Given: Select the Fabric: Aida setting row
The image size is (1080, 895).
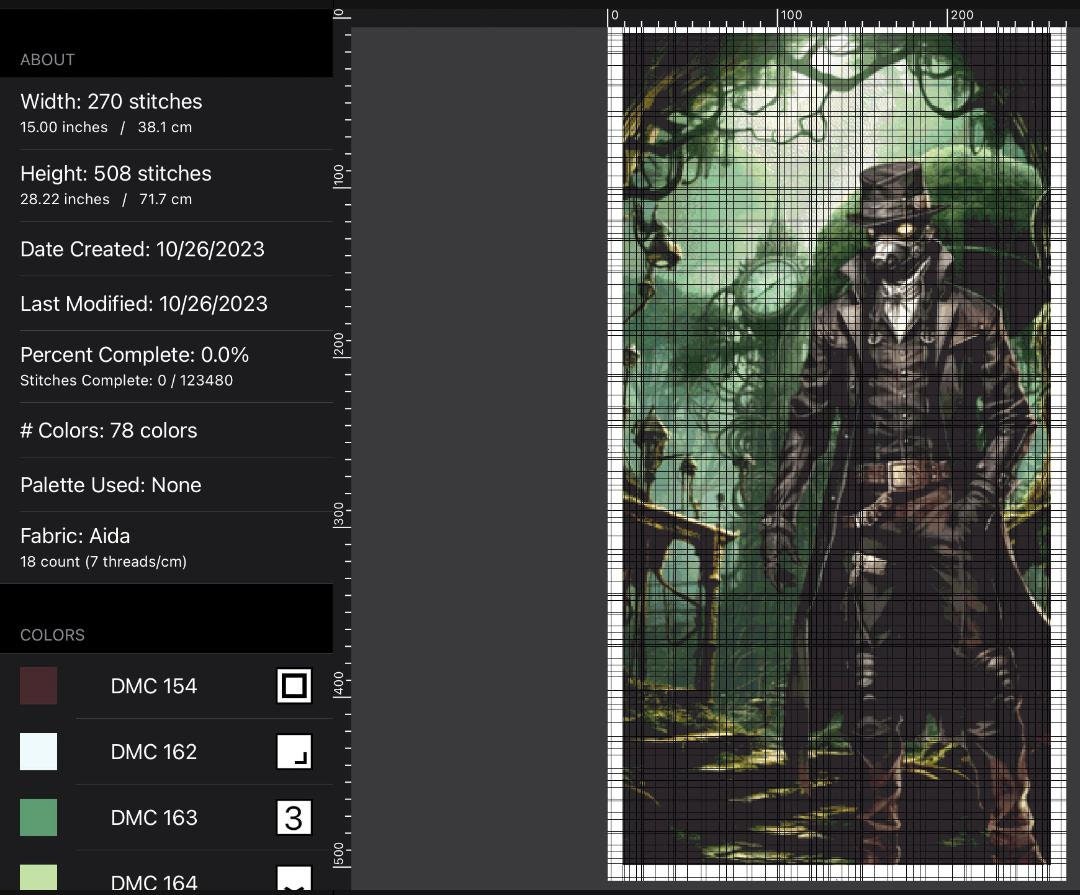Looking at the screenshot, I should [166, 548].
